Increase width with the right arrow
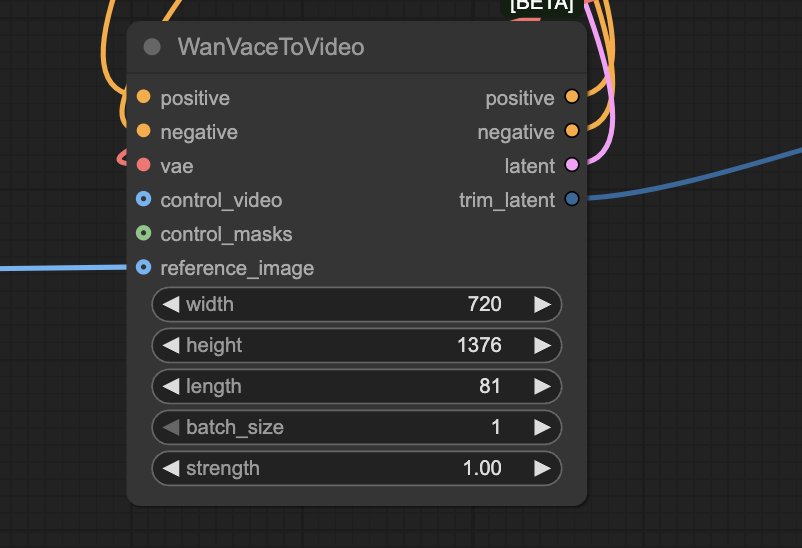The width and height of the screenshot is (802, 548). (x=542, y=304)
